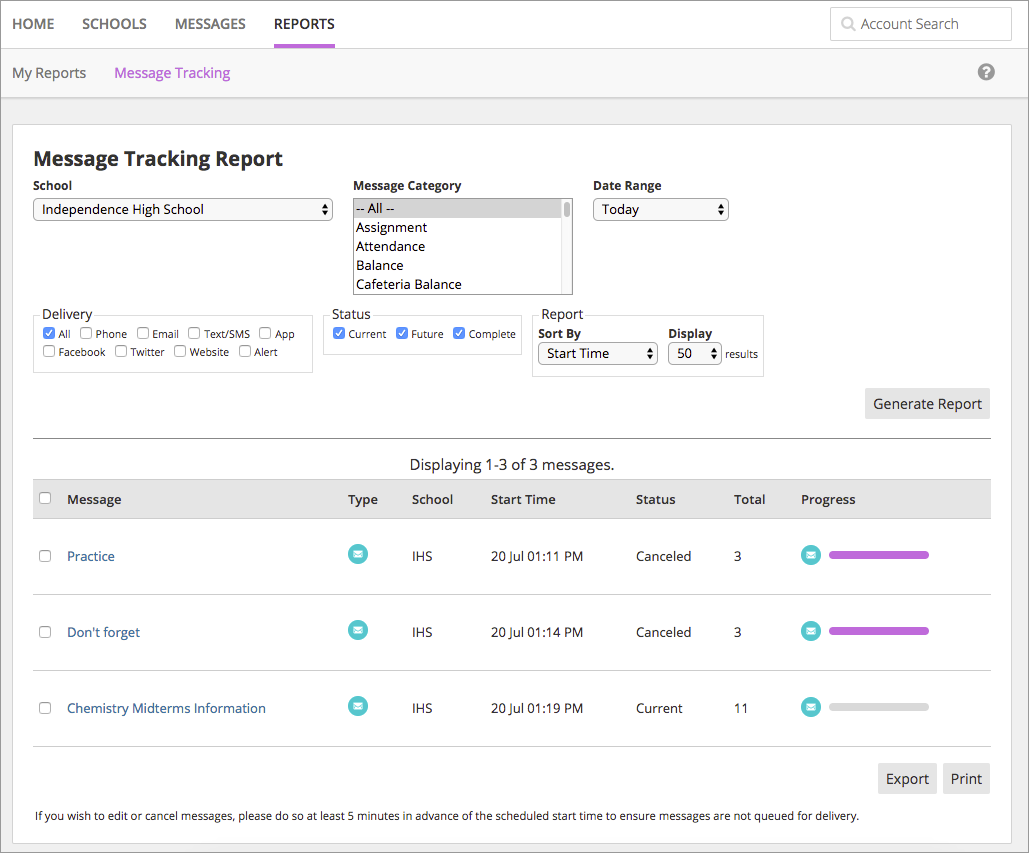This screenshot has width=1029, height=853.
Task: Open the Practice message link
Action: [x=91, y=556]
